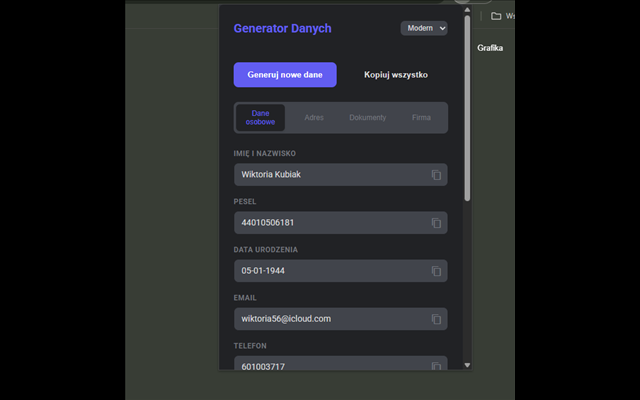Click the email field wiktoria56@icloud.com
Screen dimensions: 640x400
click(x=330, y=319)
